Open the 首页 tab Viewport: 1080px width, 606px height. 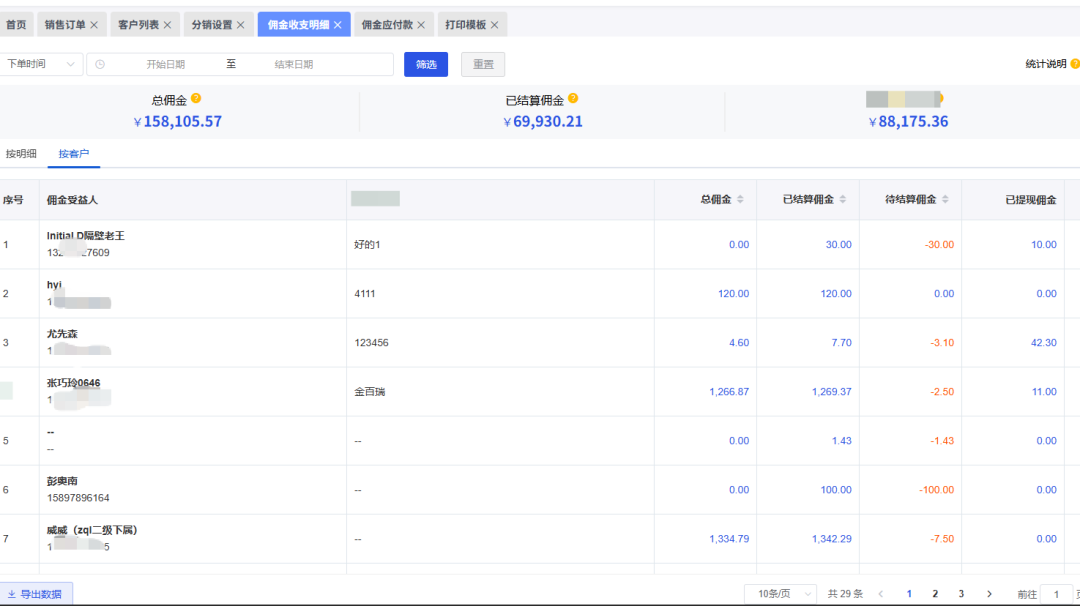pyautogui.click(x=16, y=25)
